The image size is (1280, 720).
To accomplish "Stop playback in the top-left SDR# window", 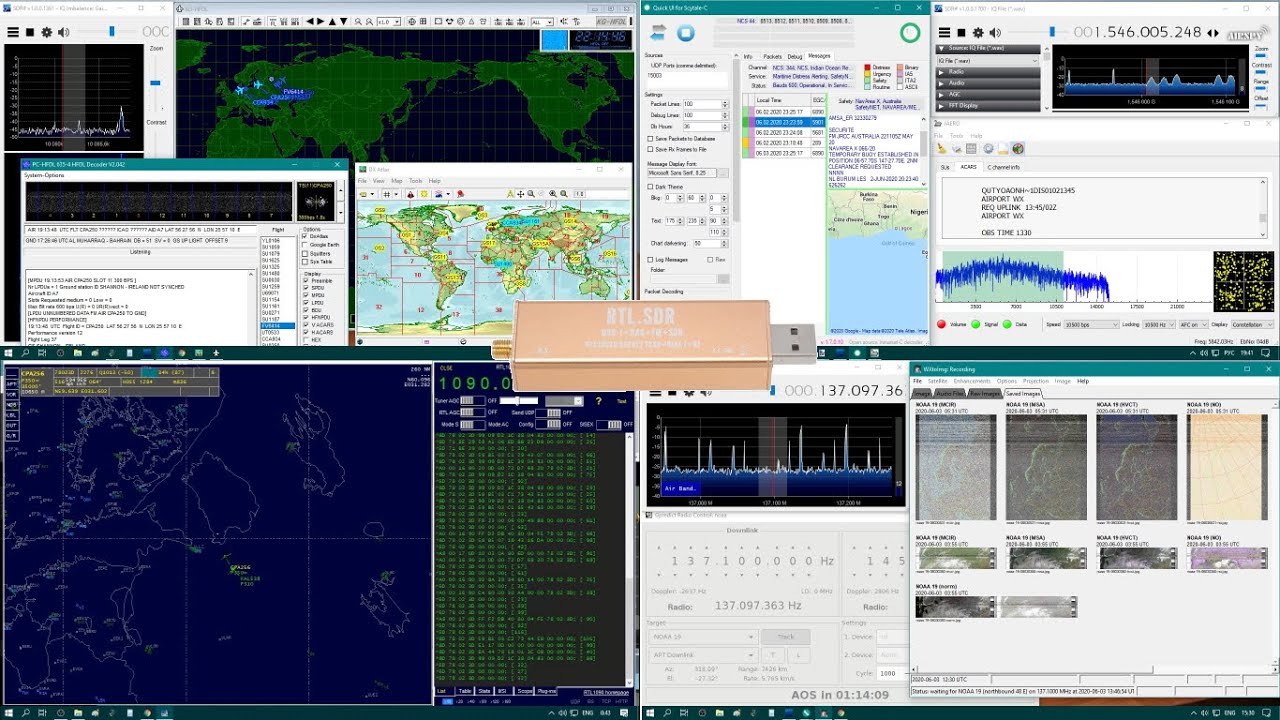I will pyautogui.click(x=30, y=32).
